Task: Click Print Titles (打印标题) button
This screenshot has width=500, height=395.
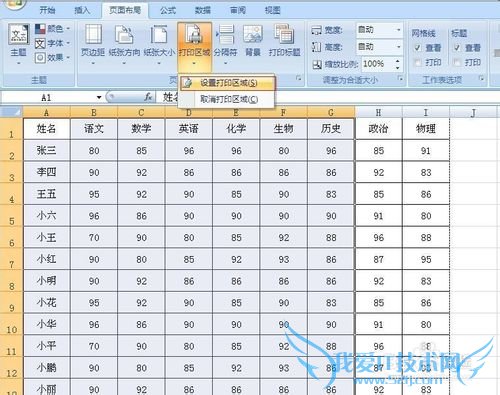Action: (x=284, y=42)
